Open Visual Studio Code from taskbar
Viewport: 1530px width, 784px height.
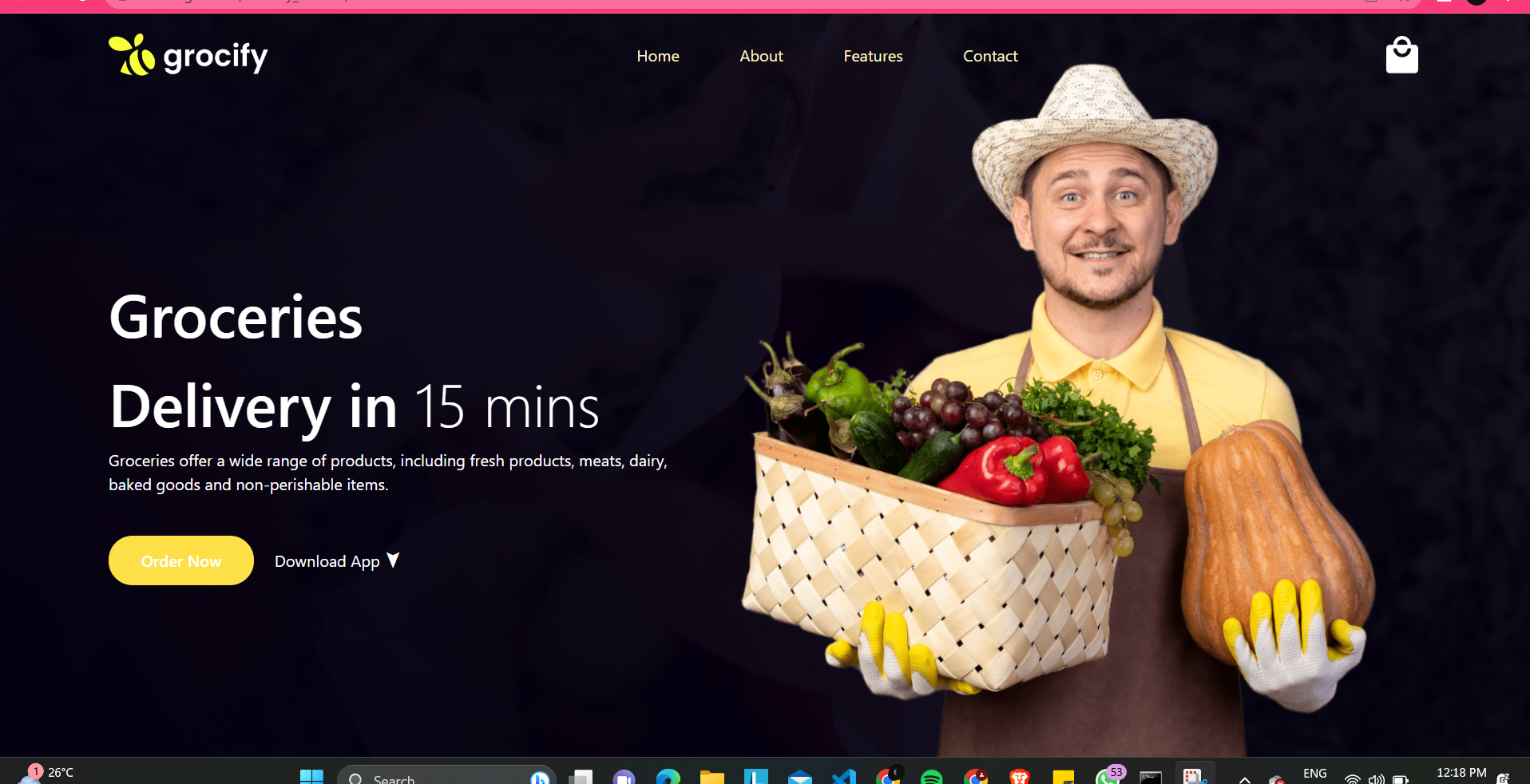[x=843, y=778]
